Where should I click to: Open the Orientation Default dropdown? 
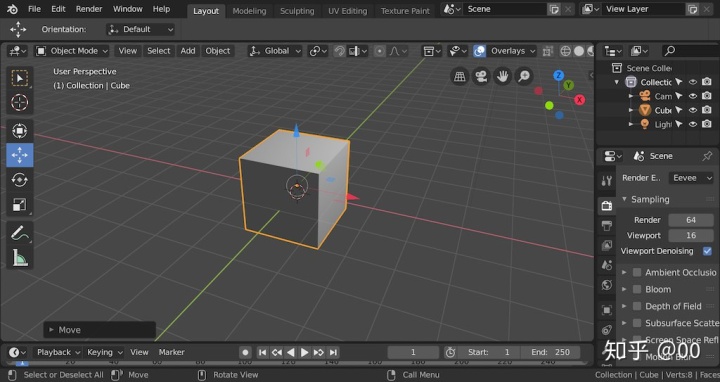(140, 29)
